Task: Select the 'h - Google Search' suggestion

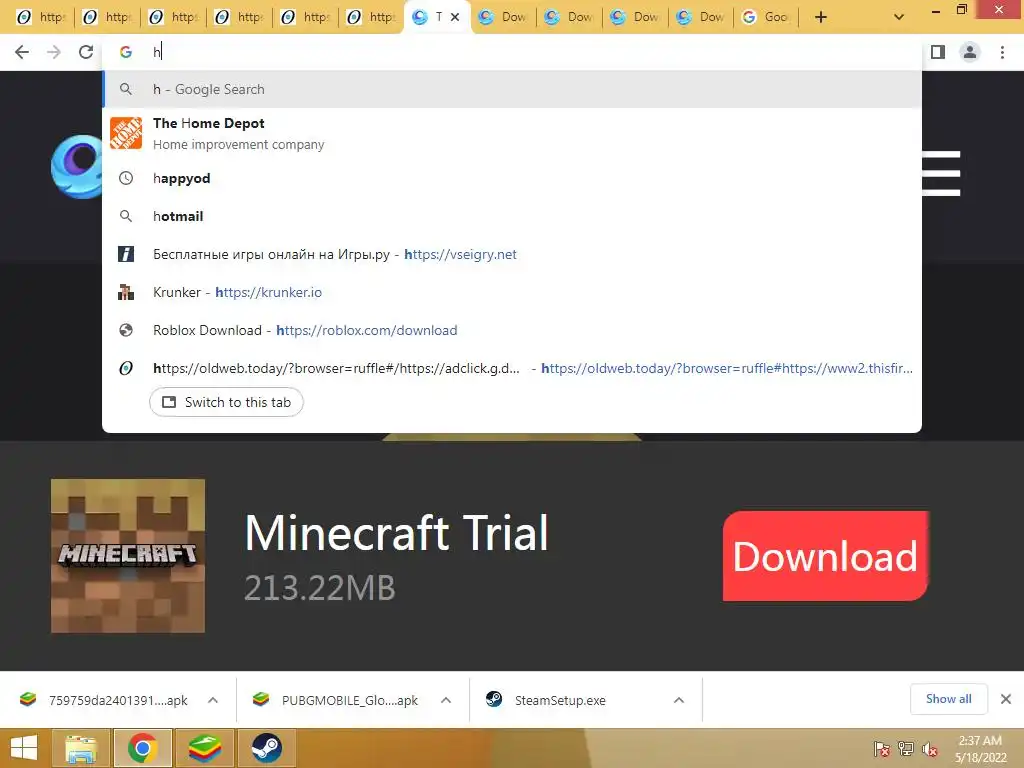Action: point(512,89)
